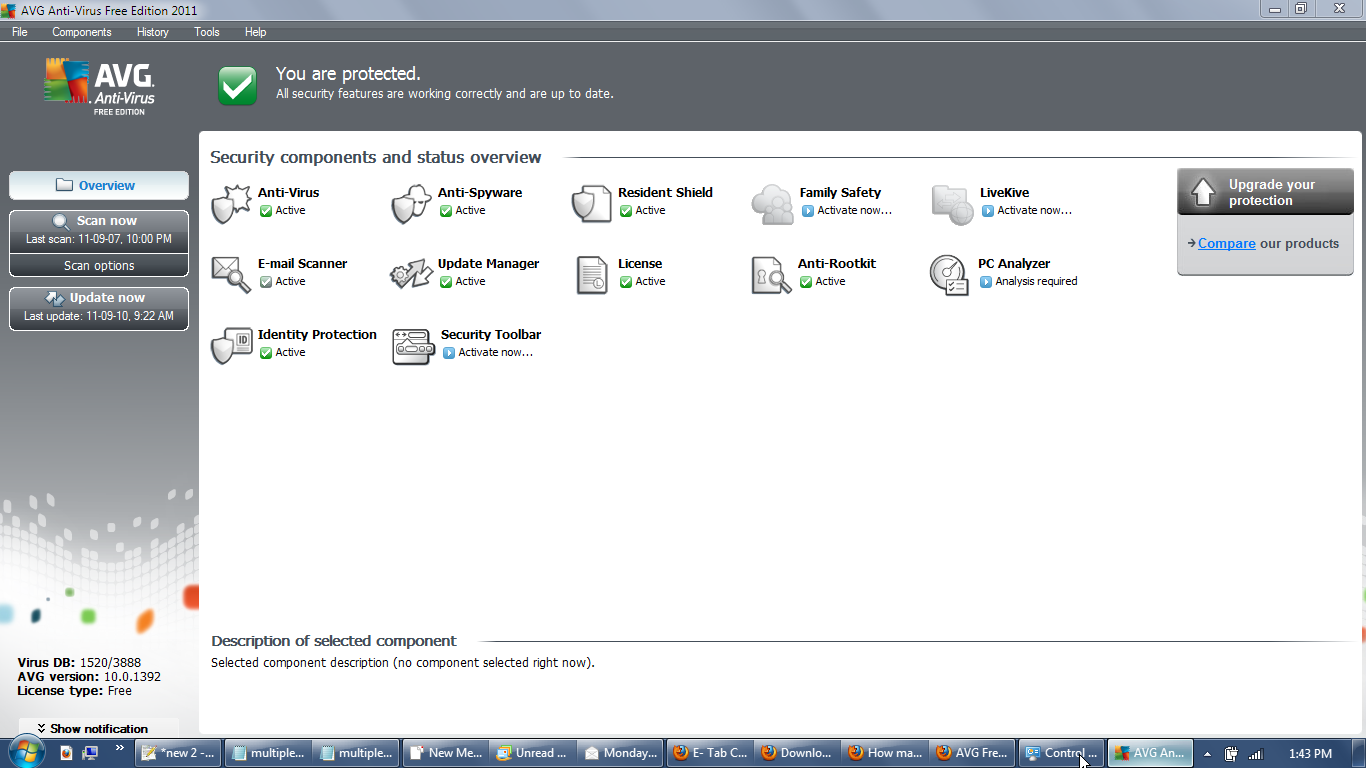Viewport: 1366px width, 768px height.
Task: Expand the quick launch overflow chevron
Action: [x=120, y=747]
